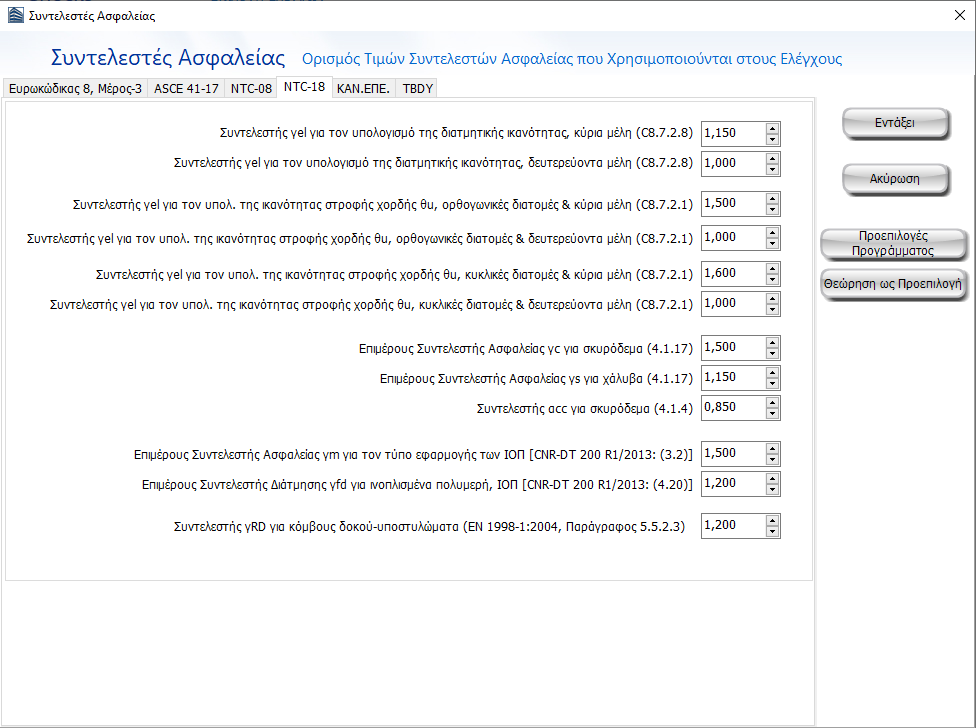Increase γc concrete partial safety factor

point(772,342)
